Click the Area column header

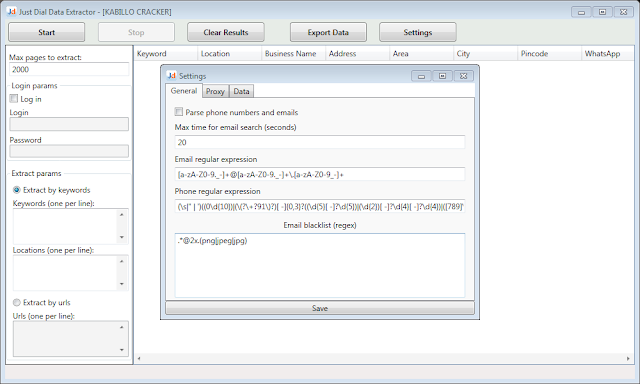422,53
